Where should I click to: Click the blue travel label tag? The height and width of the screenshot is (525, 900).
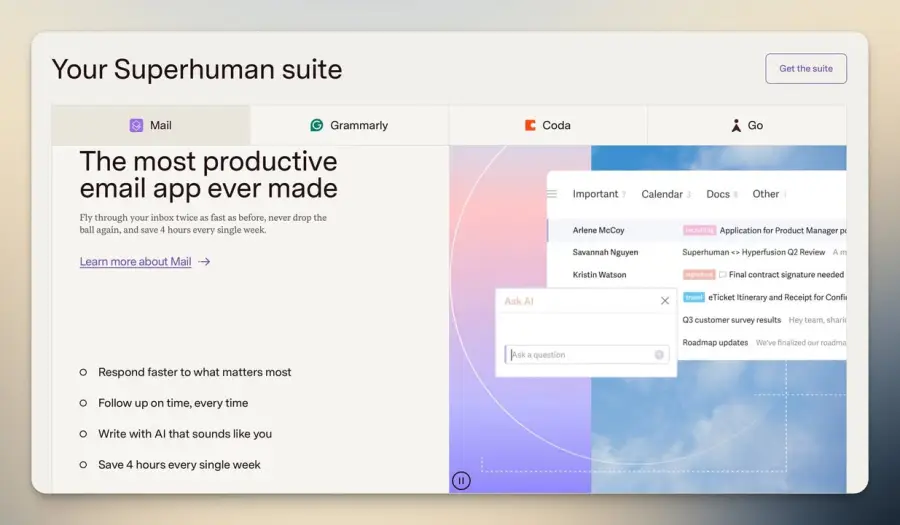(694, 297)
